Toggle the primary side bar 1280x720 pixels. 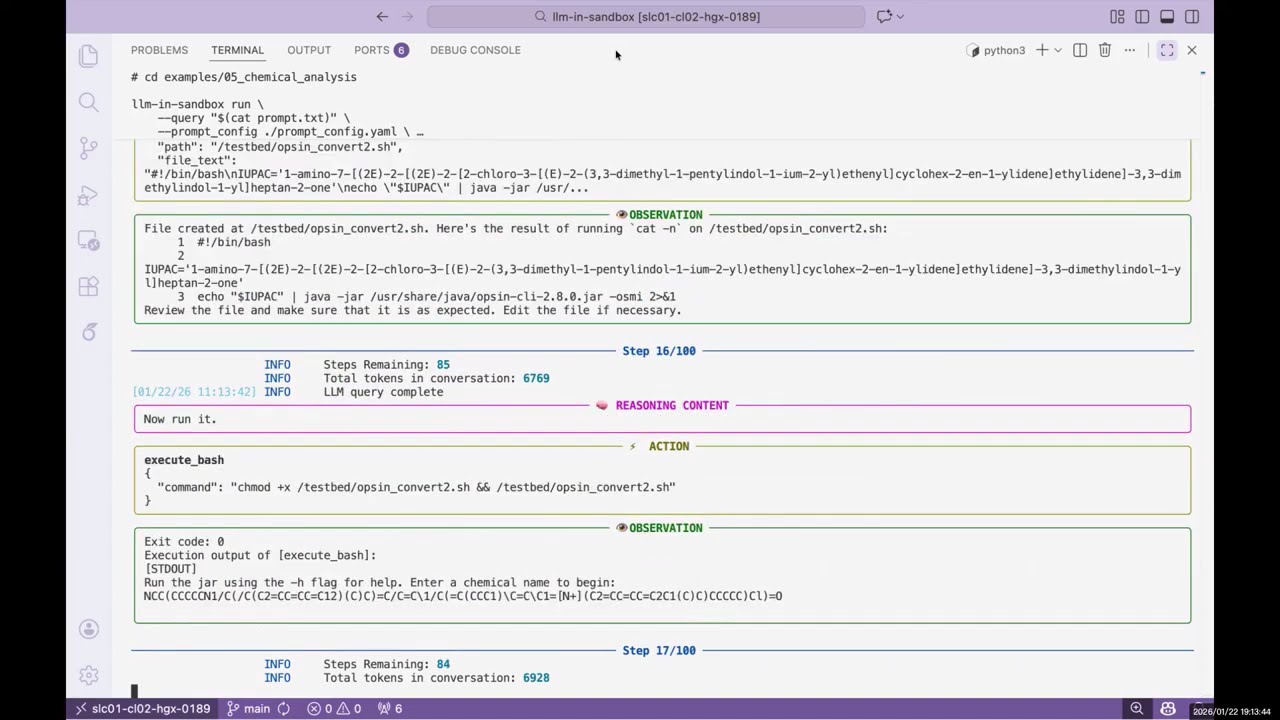(1142, 16)
